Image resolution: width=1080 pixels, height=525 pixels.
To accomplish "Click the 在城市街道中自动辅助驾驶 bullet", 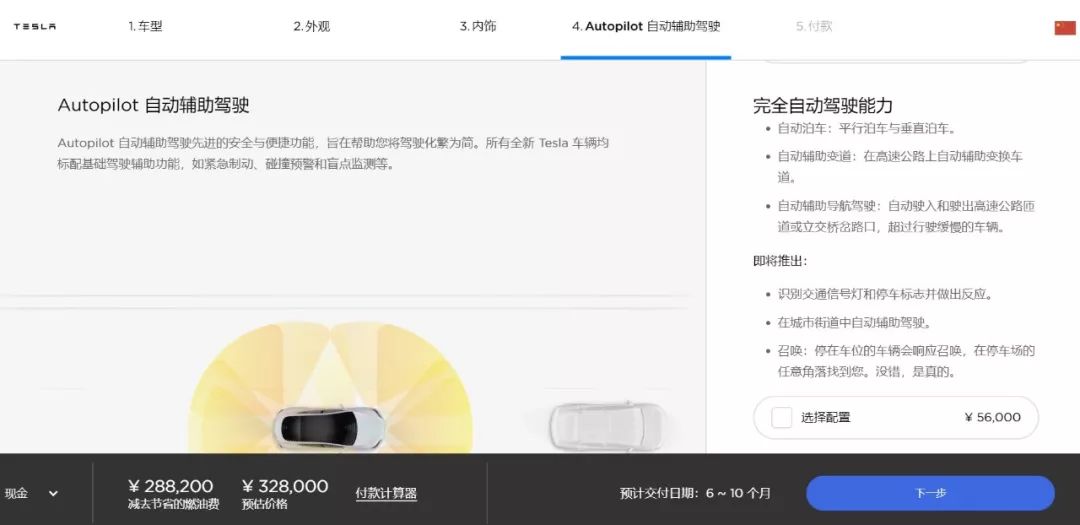I will pos(854,322).
